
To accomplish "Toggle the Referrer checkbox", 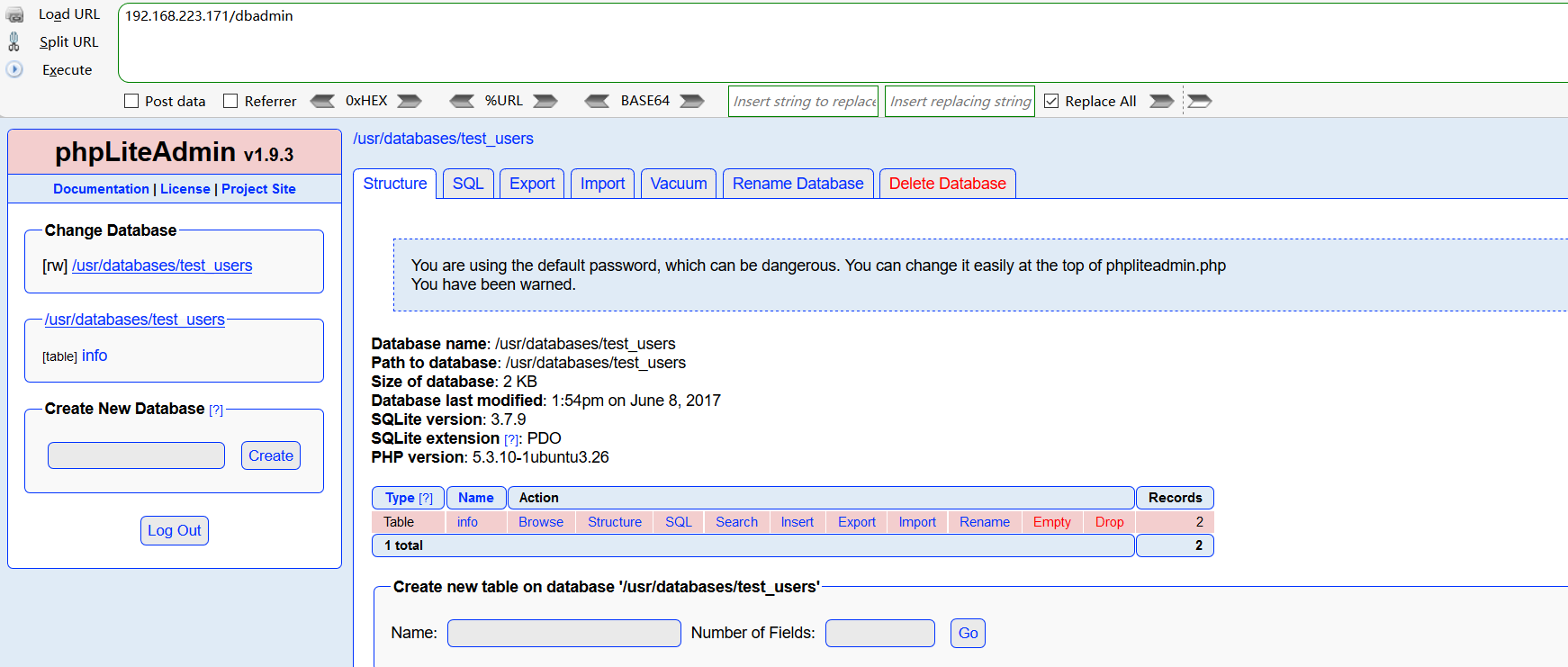I will (x=230, y=101).
